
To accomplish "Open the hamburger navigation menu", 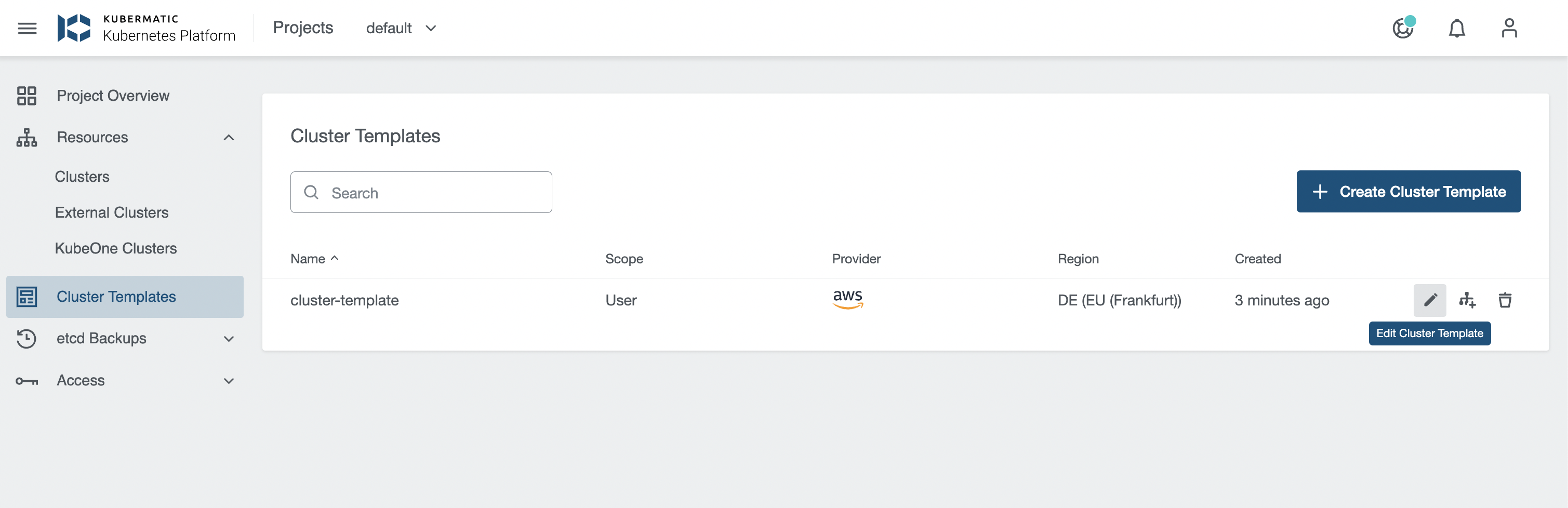I will 27,28.
